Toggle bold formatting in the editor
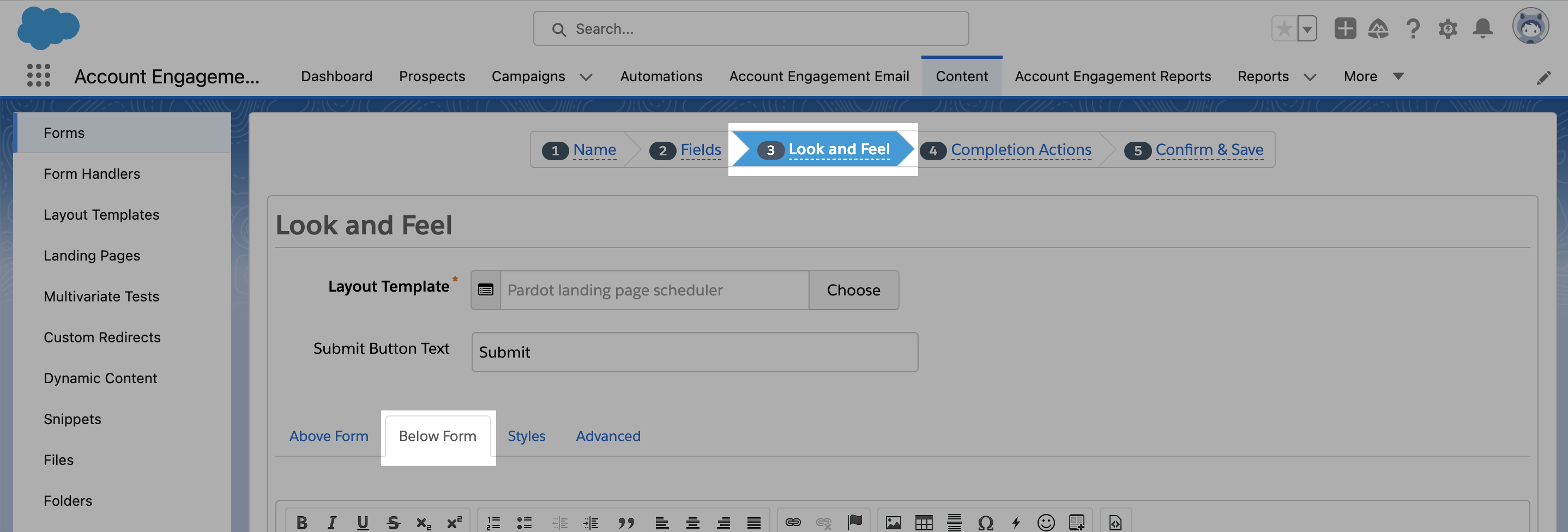Image resolution: width=1568 pixels, height=532 pixels. click(301, 522)
